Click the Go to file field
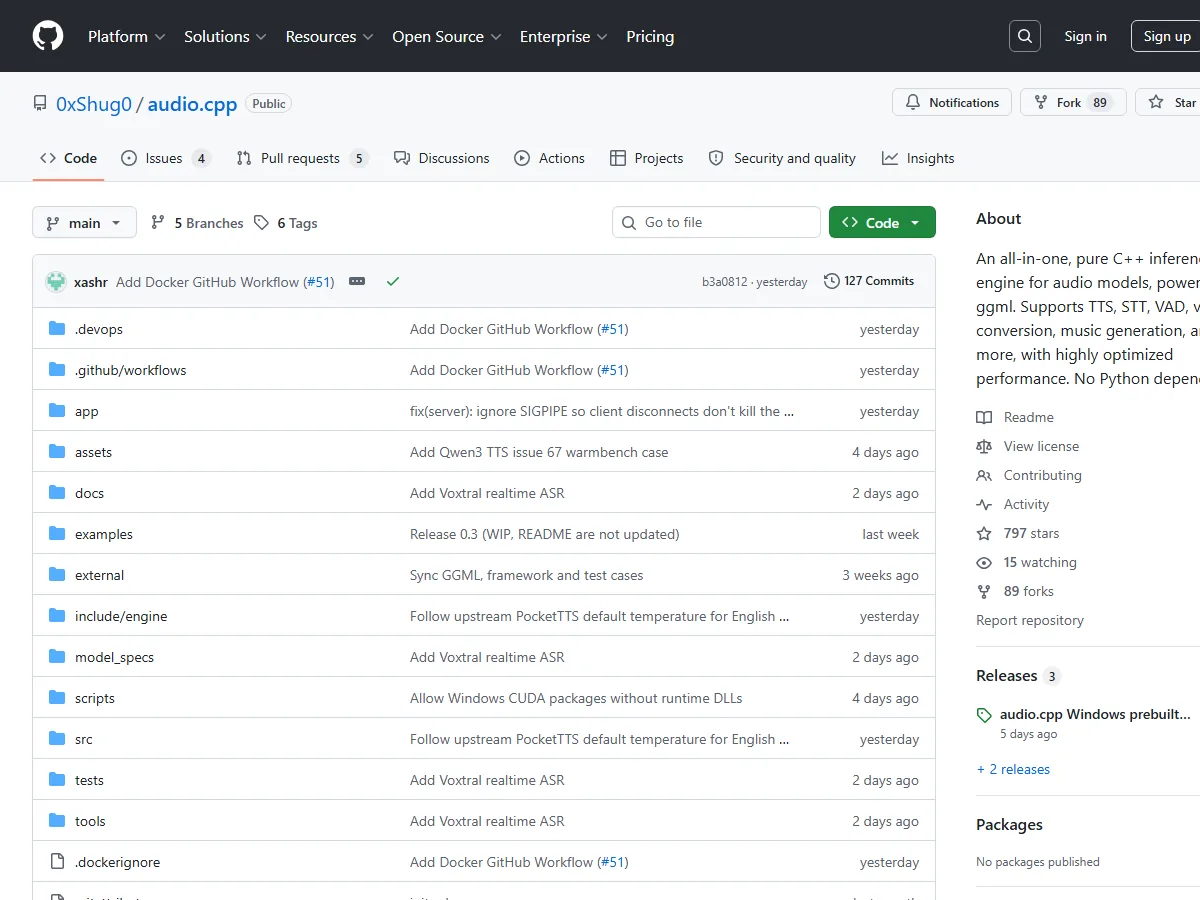 pyautogui.click(x=716, y=222)
